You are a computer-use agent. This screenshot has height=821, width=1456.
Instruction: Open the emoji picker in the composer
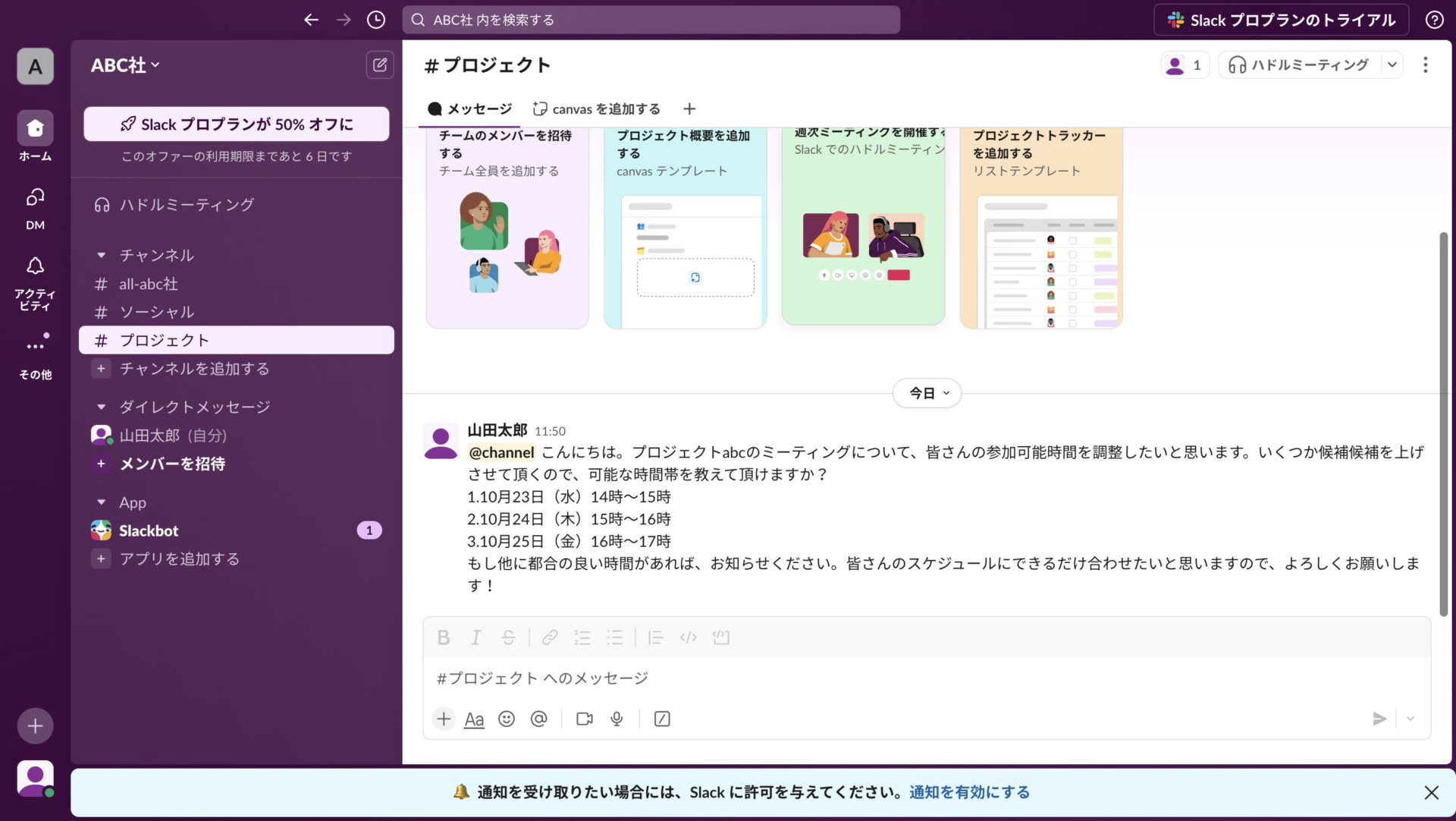pyautogui.click(x=507, y=719)
